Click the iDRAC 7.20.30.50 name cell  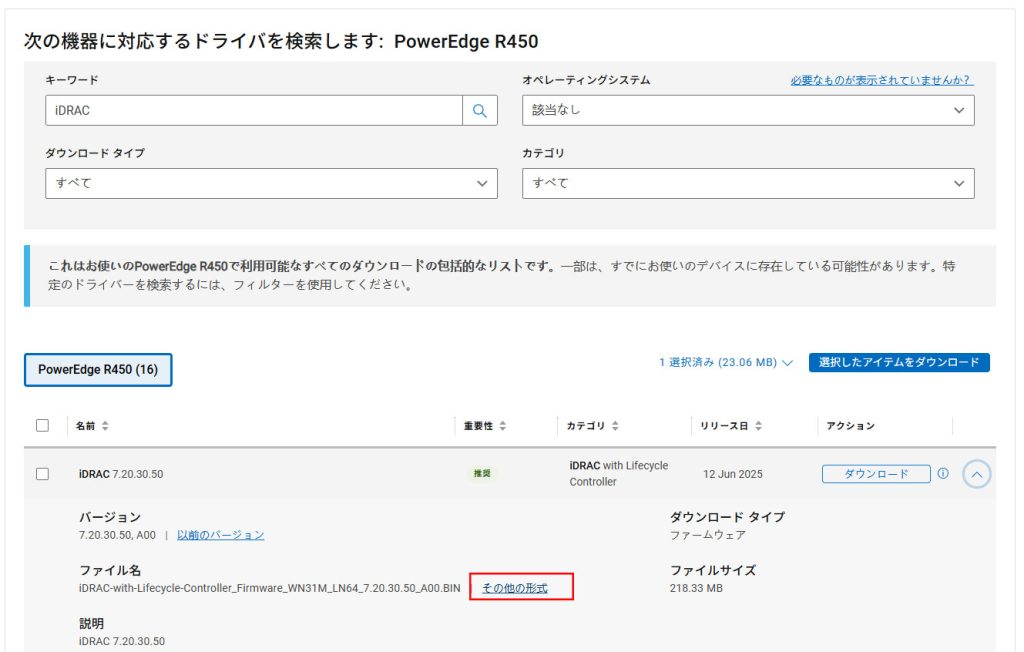[121, 474]
